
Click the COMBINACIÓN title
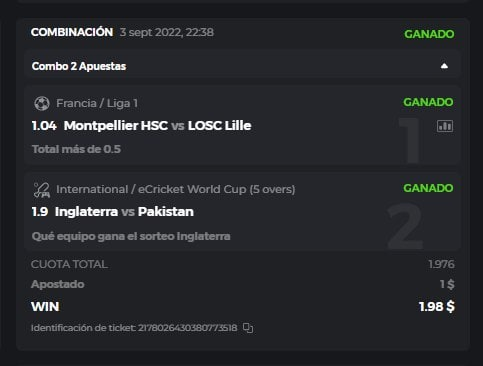pyautogui.click(x=72, y=32)
